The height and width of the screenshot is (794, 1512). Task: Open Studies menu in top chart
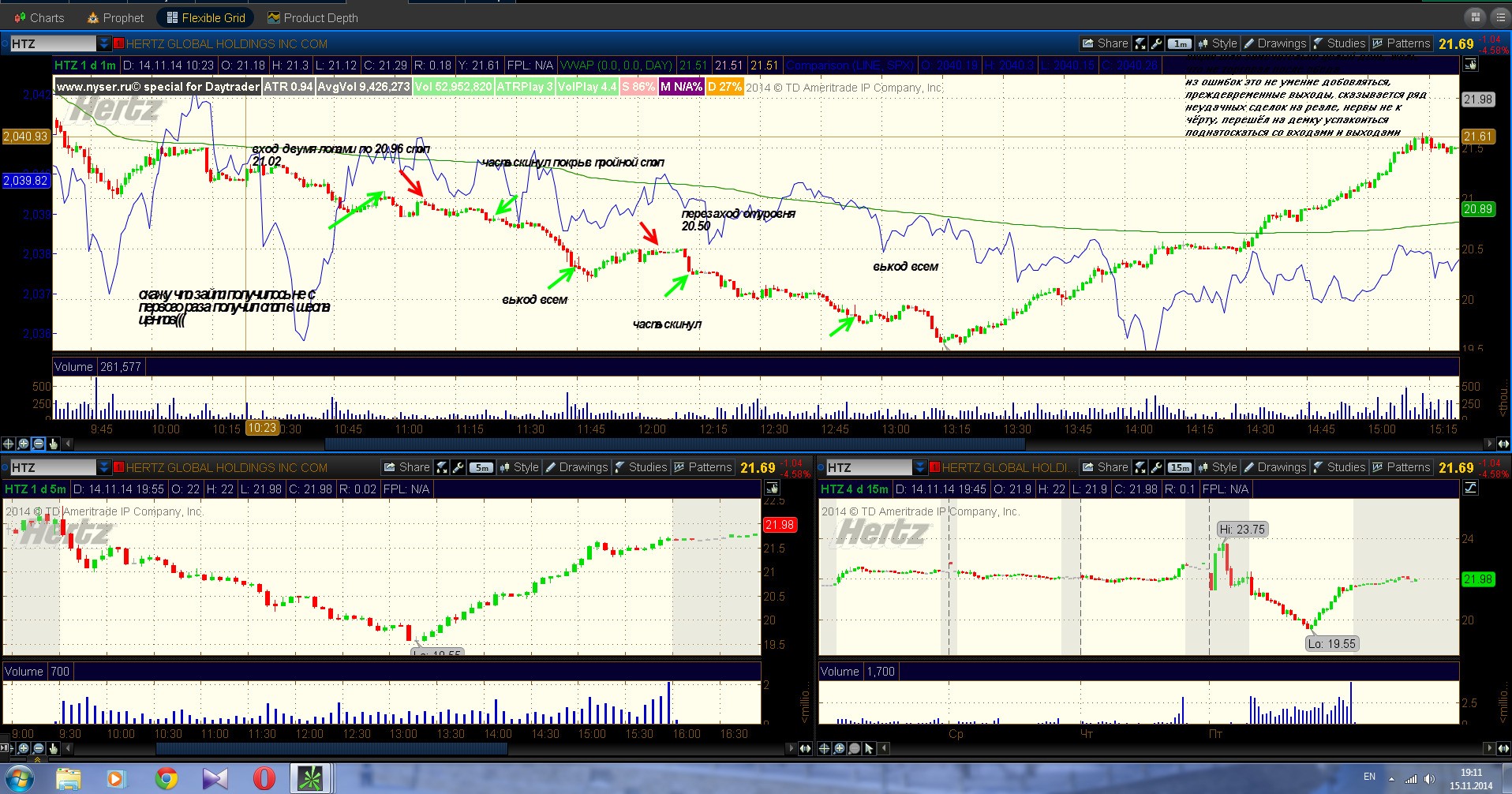(1338, 43)
